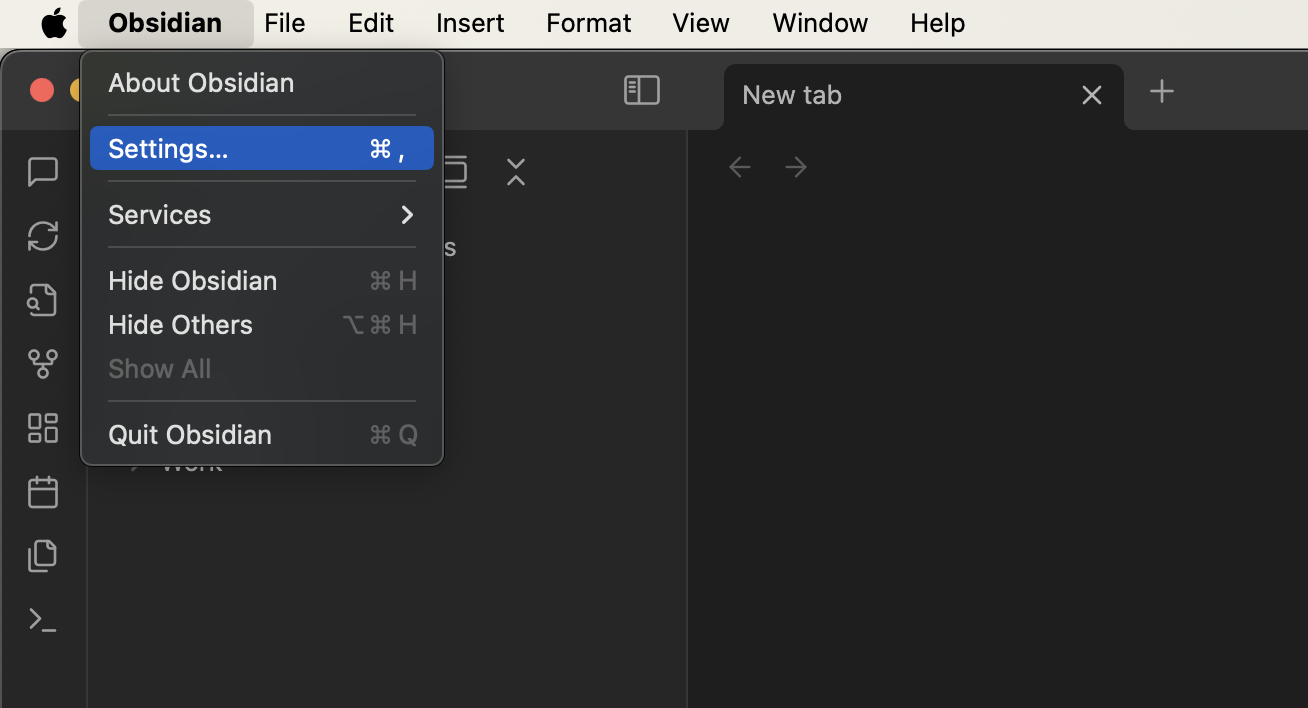
Task: Open Settings… from the Obsidian menu
Action: [262, 148]
